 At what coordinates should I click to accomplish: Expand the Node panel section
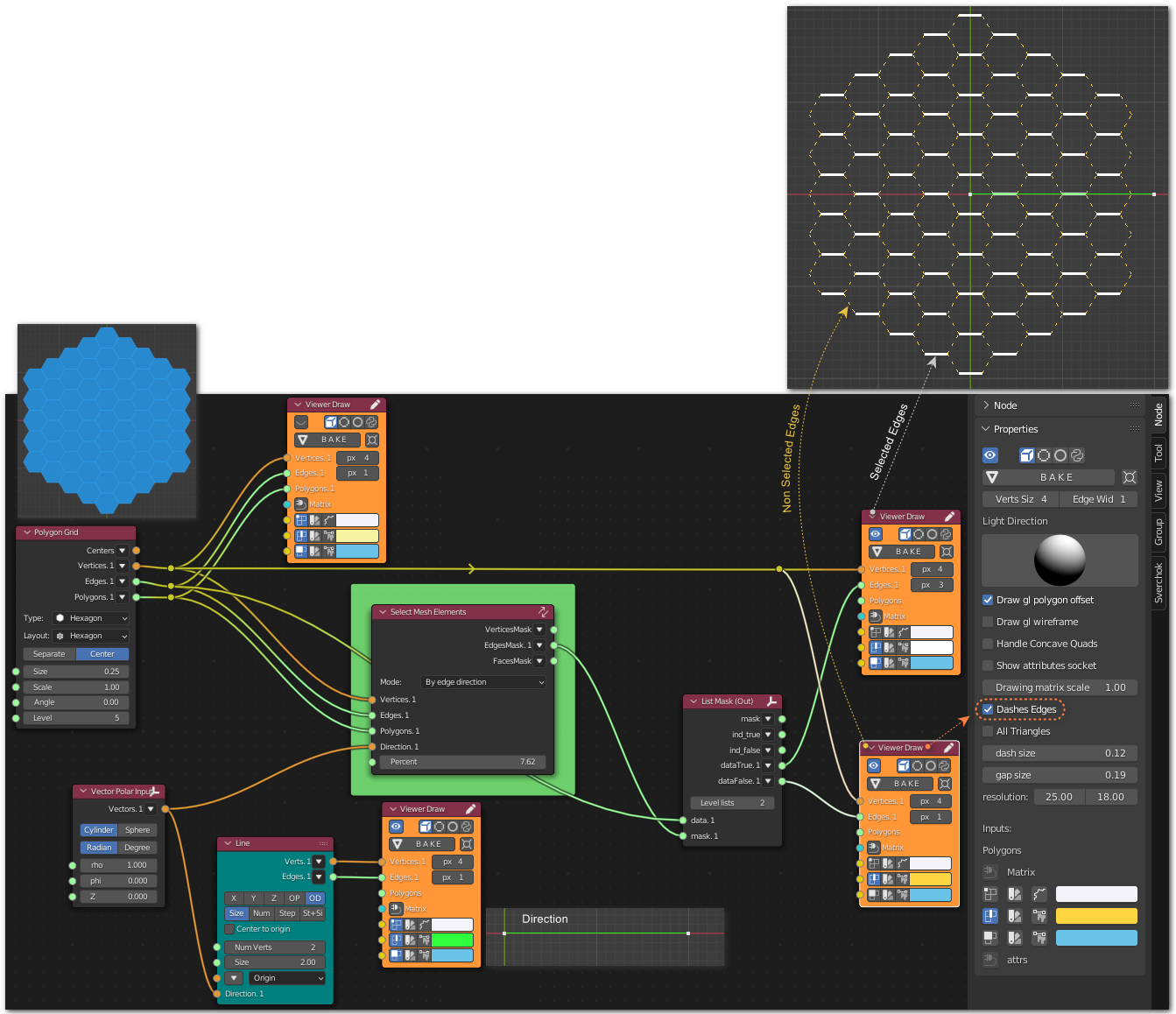pos(986,405)
